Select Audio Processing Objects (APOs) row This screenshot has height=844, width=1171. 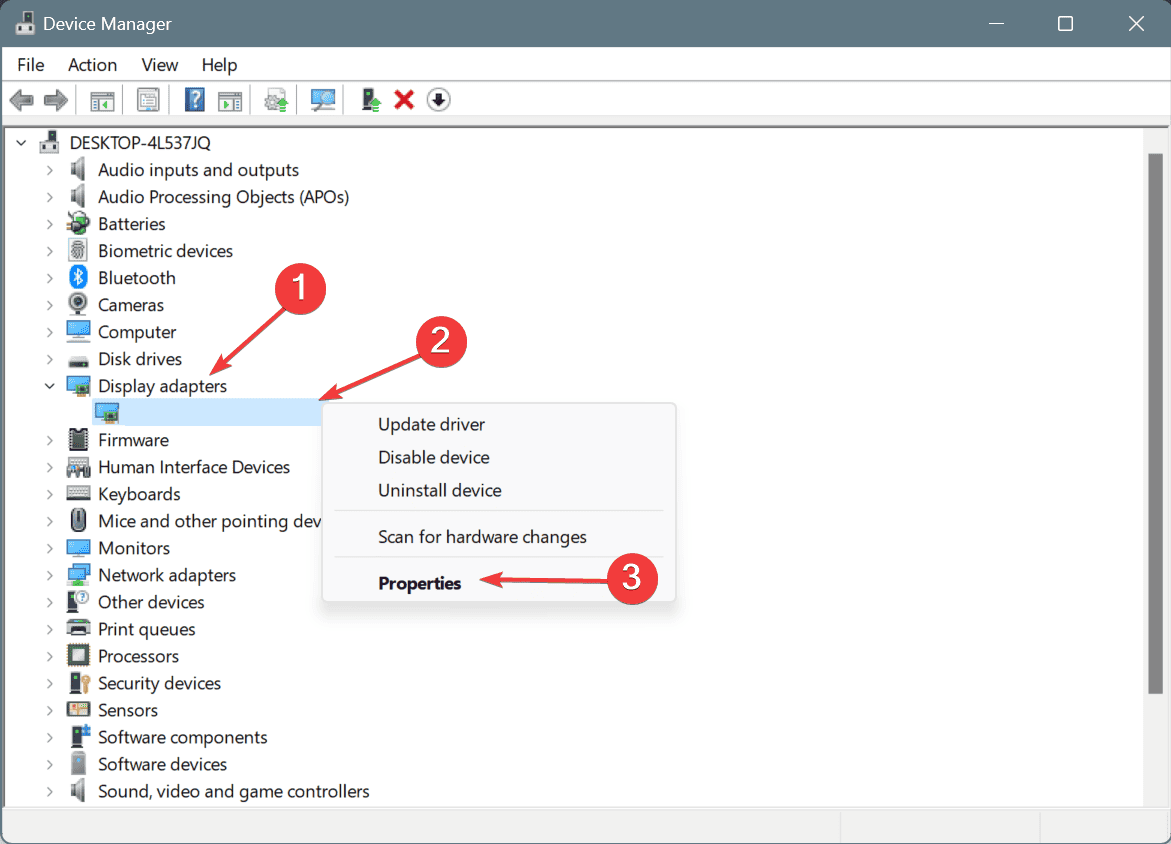223,196
